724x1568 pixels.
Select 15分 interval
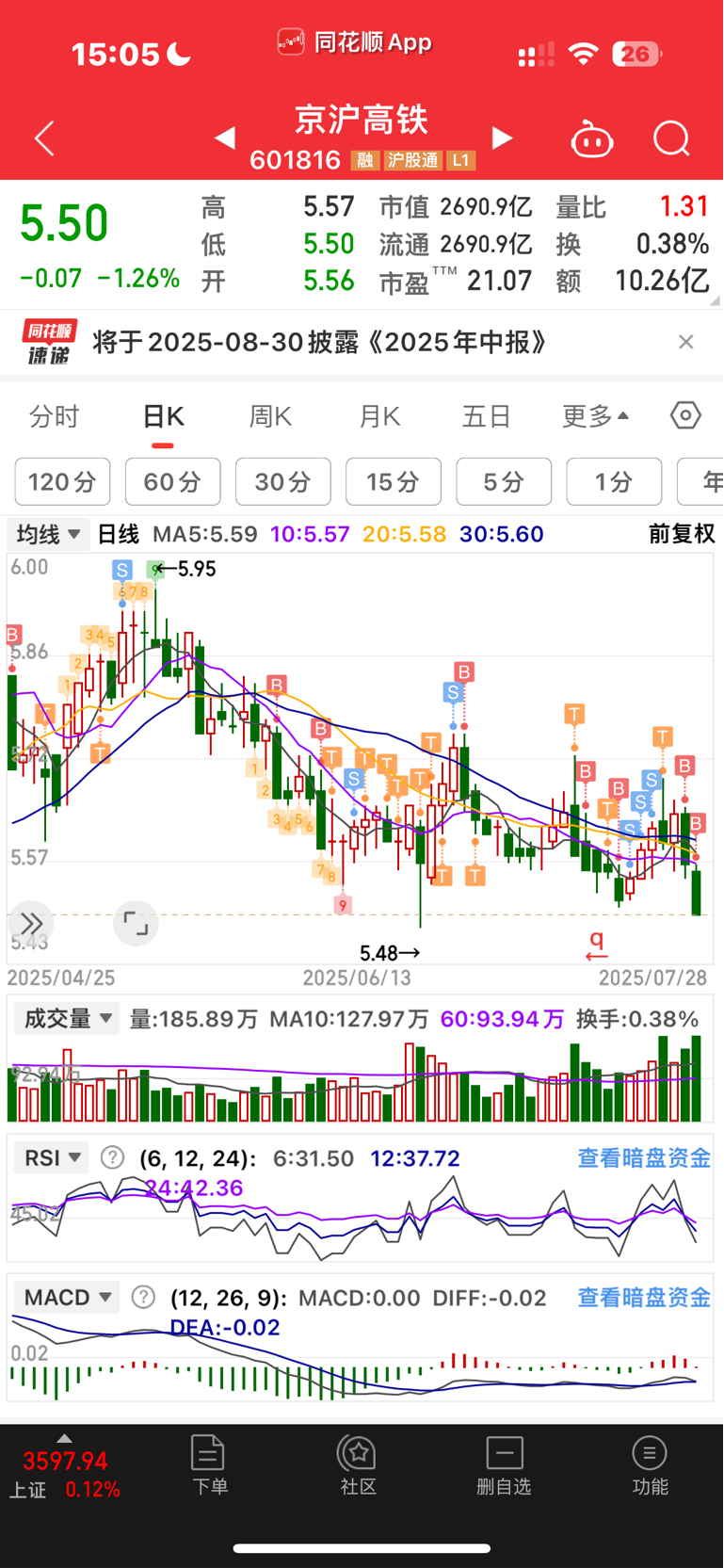[393, 482]
